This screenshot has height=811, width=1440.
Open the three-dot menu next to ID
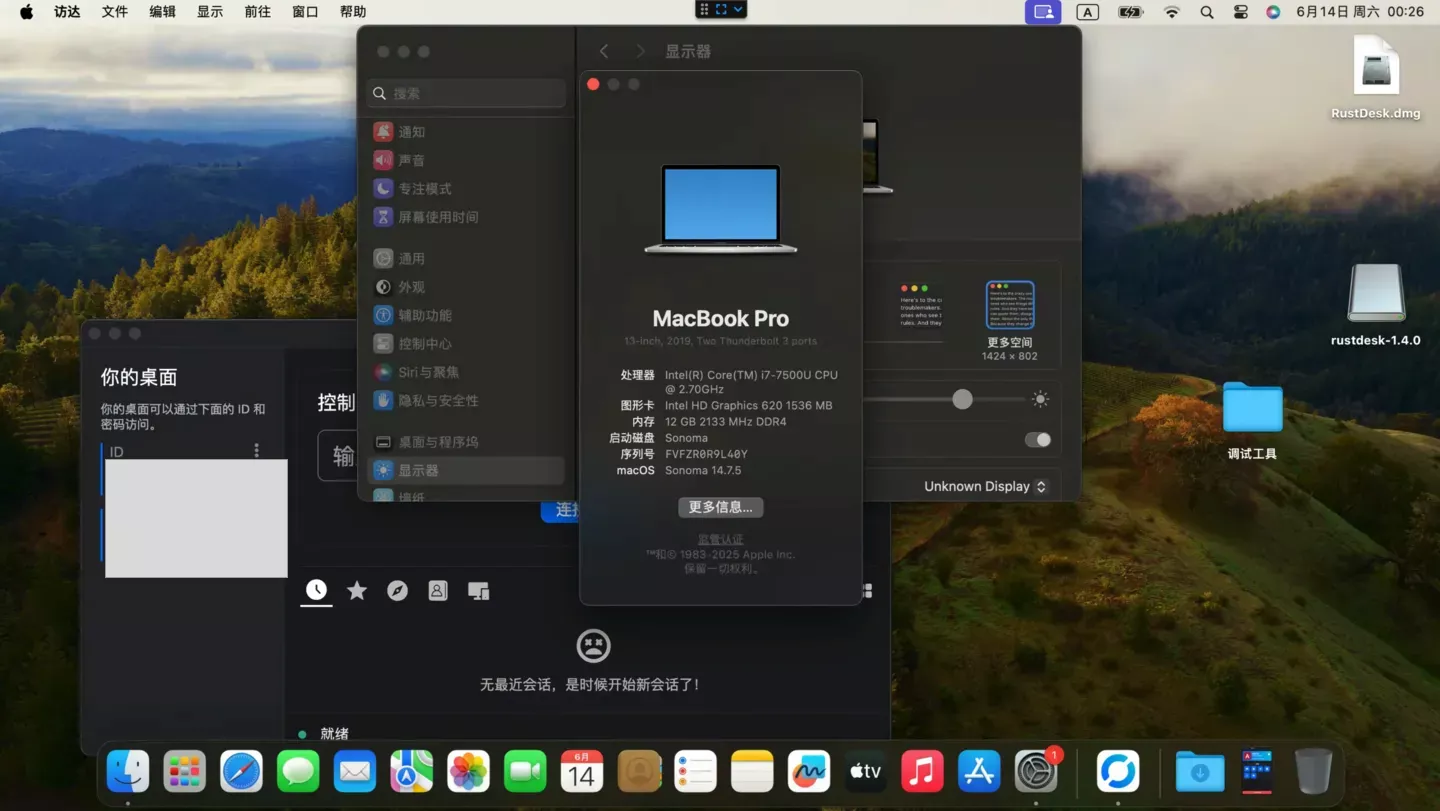[x=256, y=450]
